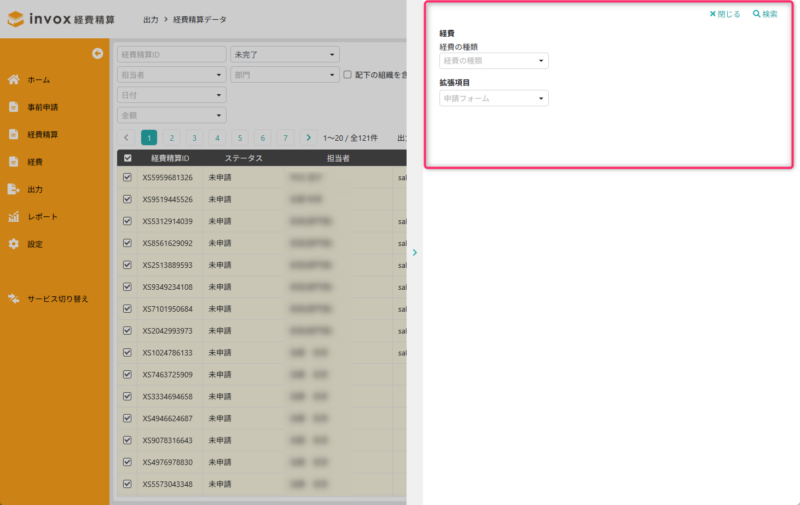Viewport: 800px width, 505px height.
Task: Click the ステータス column header
Action: point(243,158)
